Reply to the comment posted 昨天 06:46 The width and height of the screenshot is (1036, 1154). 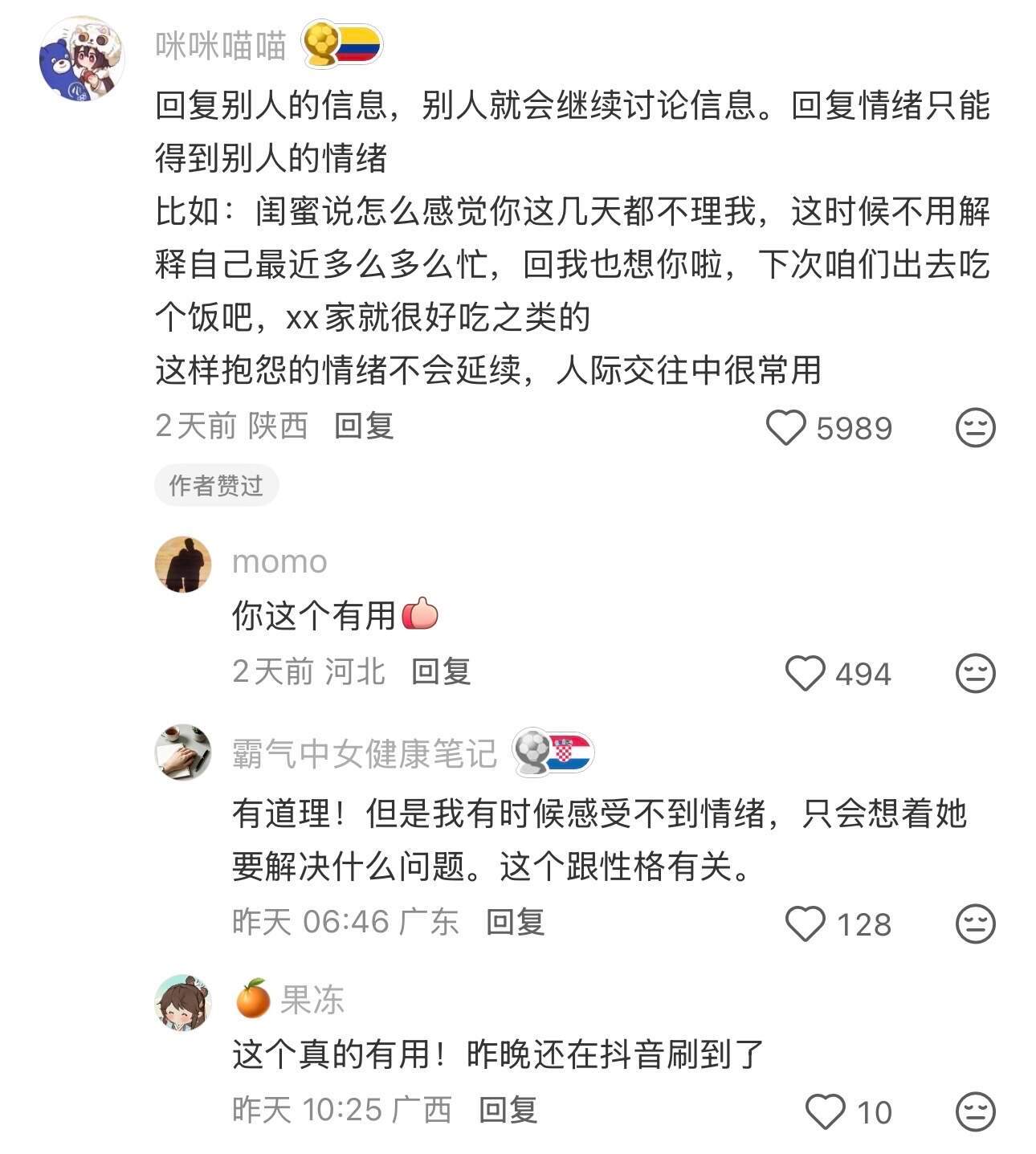pyautogui.click(x=516, y=922)
